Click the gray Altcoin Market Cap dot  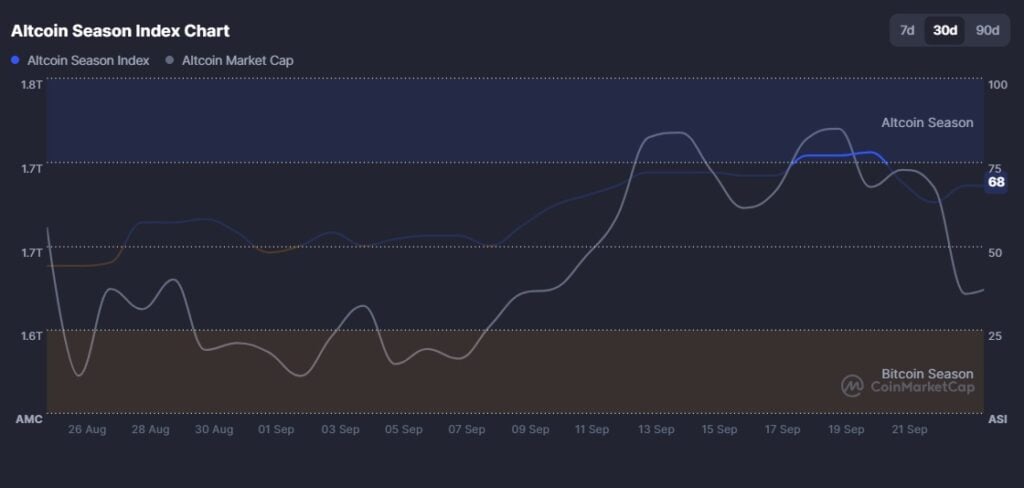pyautogui.click(x=170, y=60)
